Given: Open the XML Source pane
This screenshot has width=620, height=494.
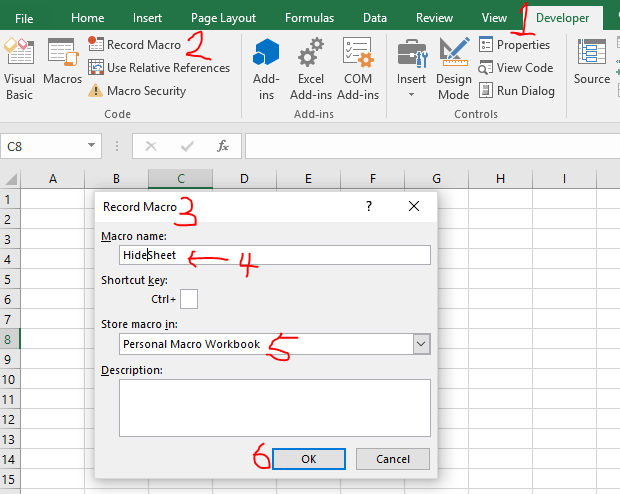Looking at the screenshot, I should (592, 62).
